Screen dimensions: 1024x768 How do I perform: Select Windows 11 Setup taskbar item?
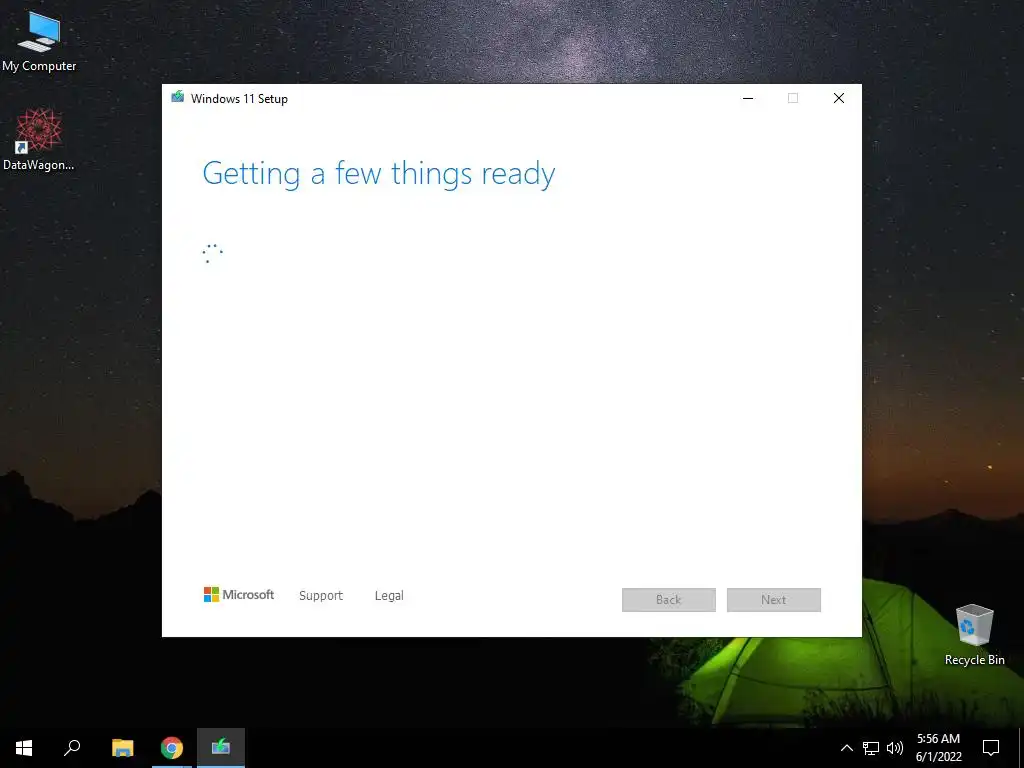point(221,748)
